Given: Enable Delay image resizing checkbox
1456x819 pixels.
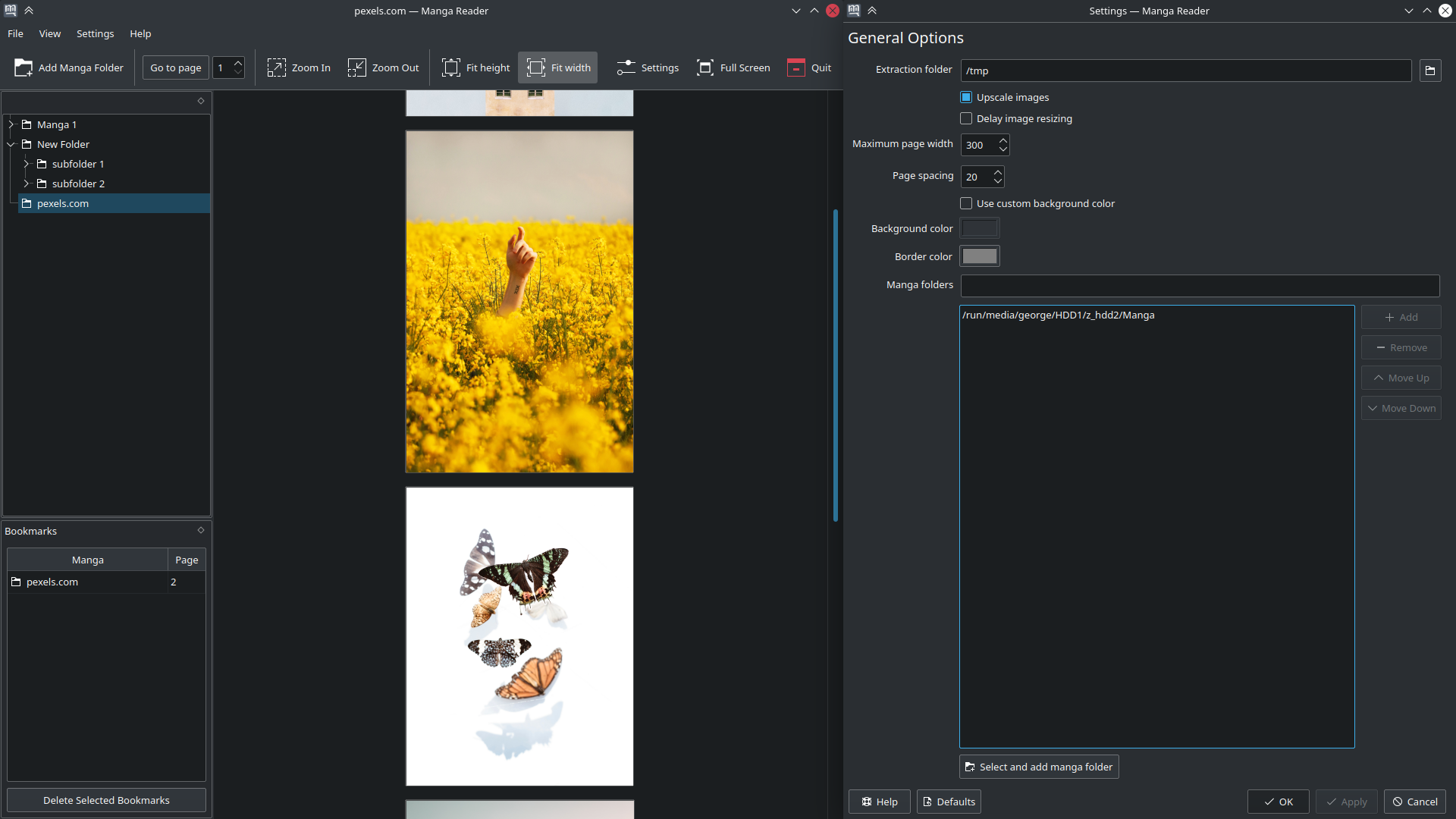Looking at the screenshot, I should 966,118.
